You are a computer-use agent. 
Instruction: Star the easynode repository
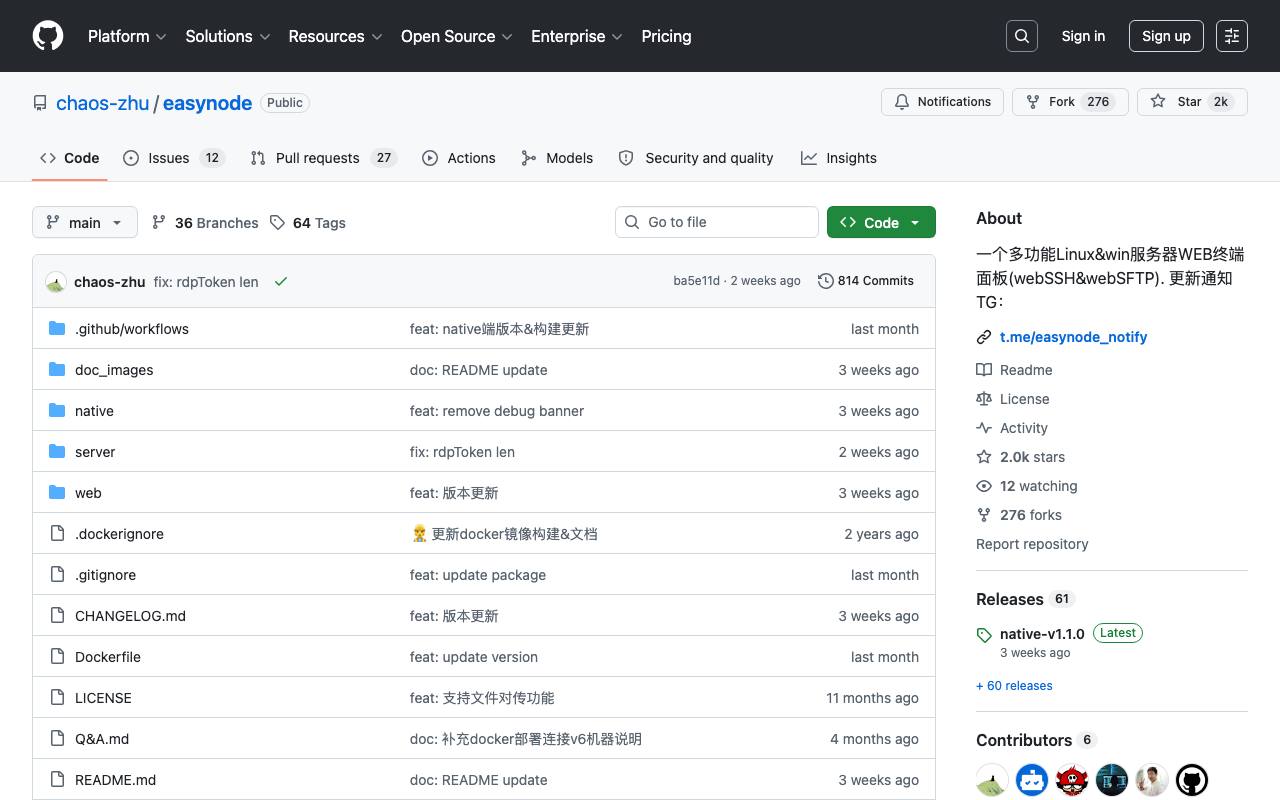click(x=1192, y=102)
